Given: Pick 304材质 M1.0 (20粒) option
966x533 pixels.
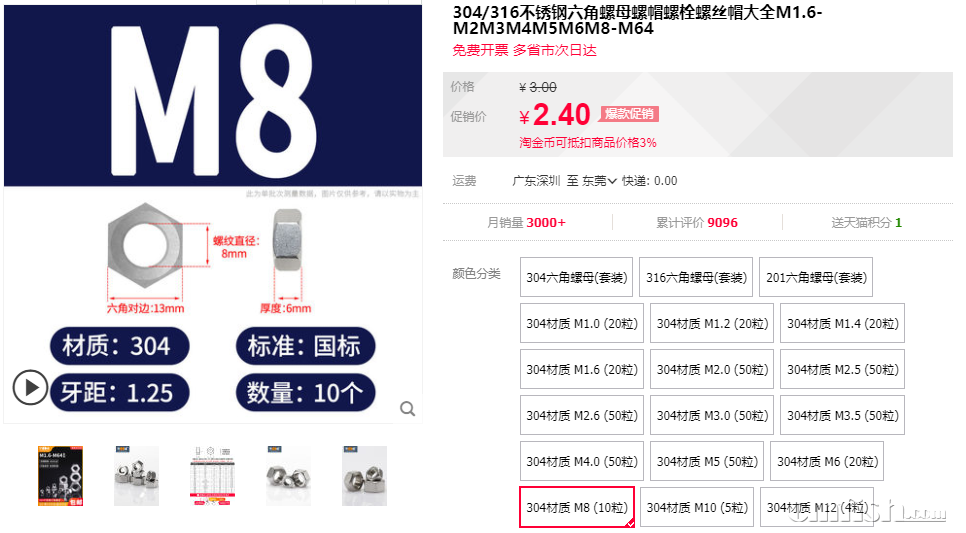Looking at the screenshot, I should (x=582, y=323).
